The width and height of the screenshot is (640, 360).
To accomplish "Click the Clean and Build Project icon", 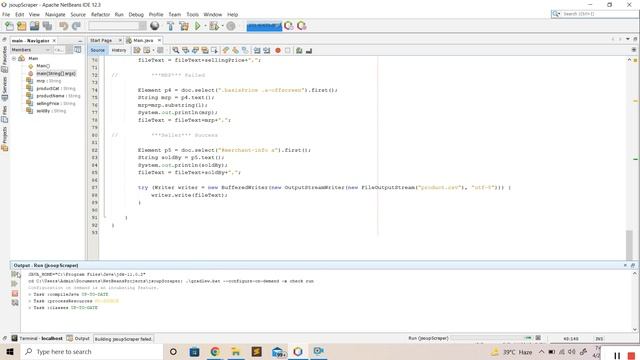I will [184, 26].
